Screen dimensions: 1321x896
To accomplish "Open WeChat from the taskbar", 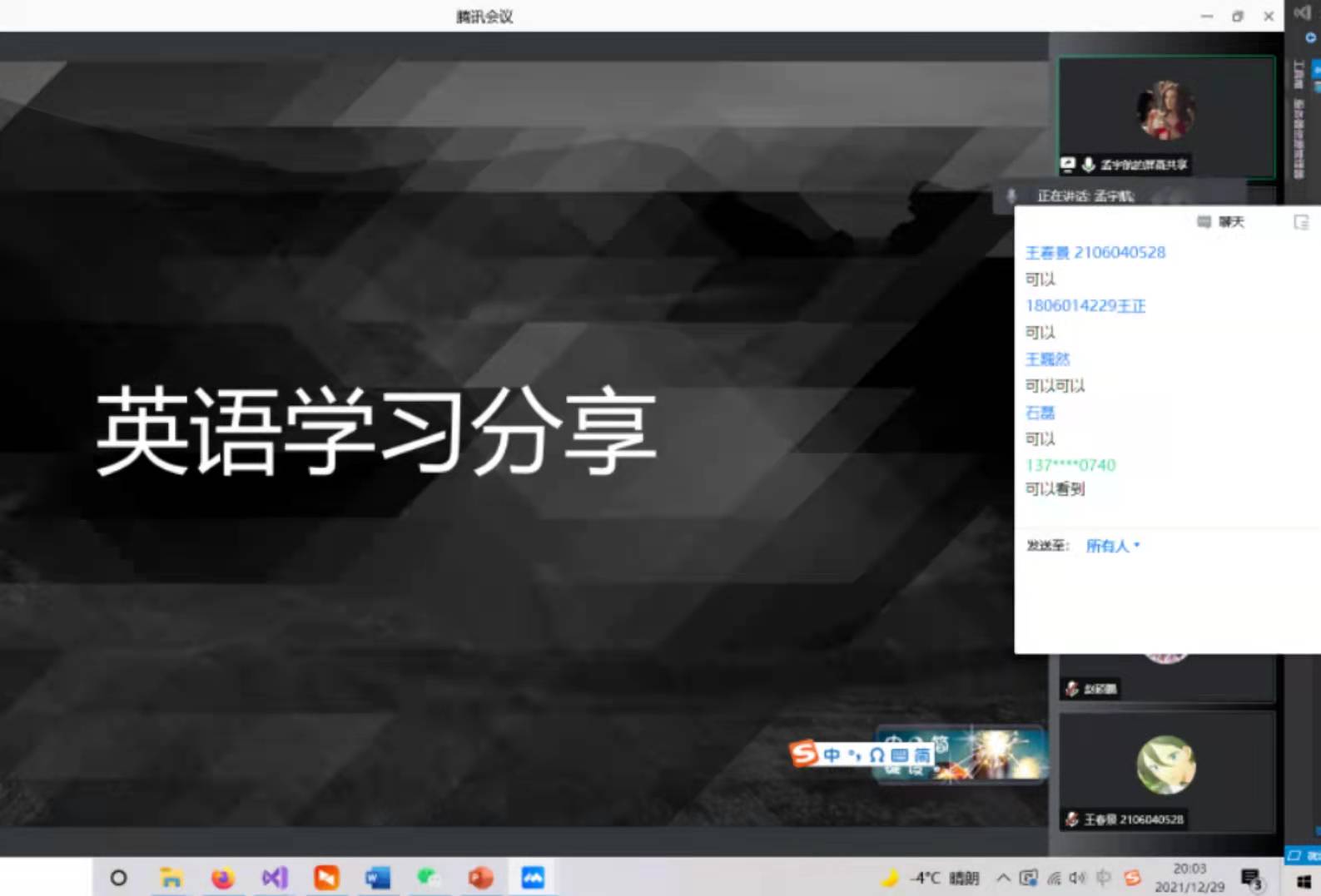I will click(429, 878).
